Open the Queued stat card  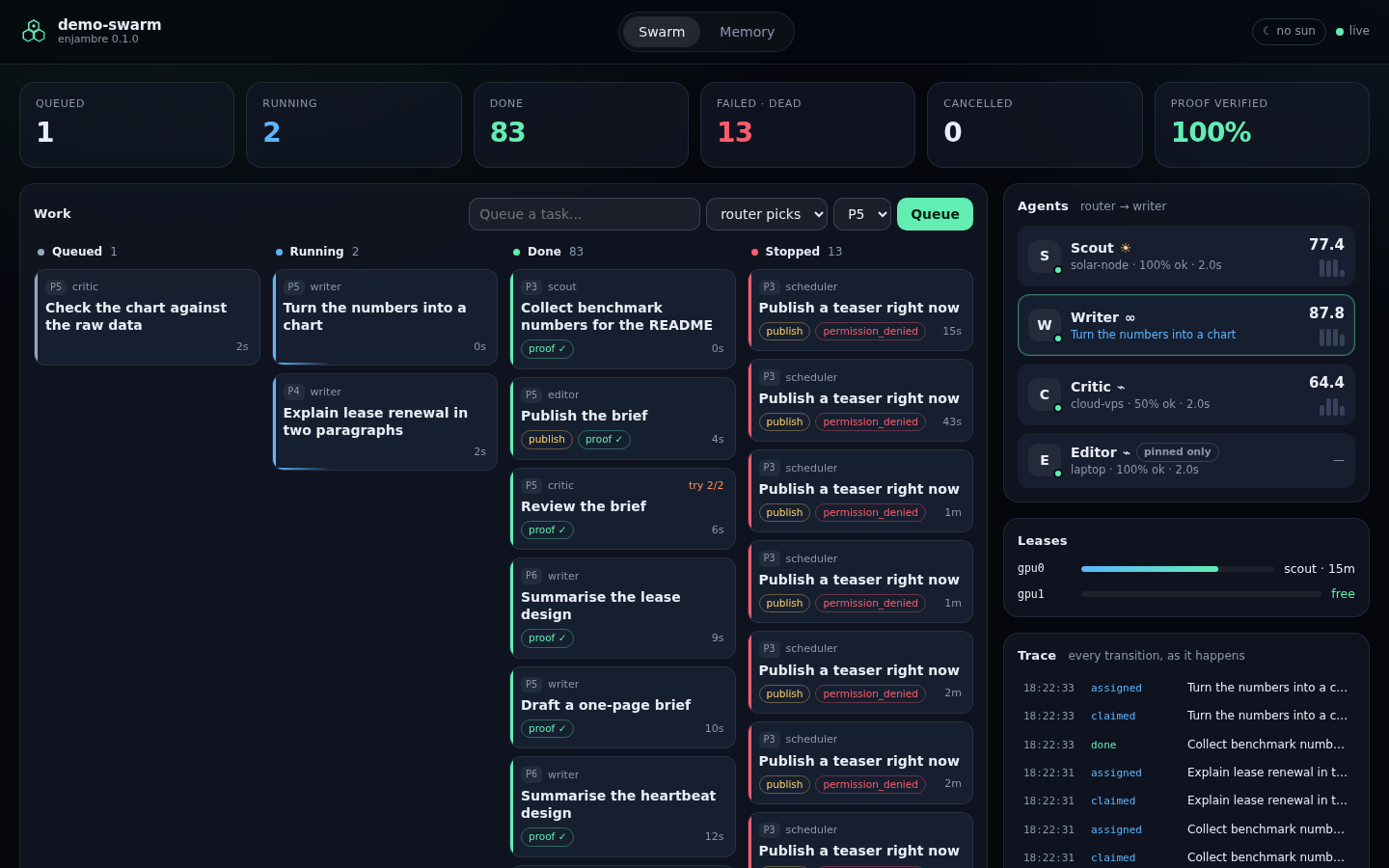[126, 124]
